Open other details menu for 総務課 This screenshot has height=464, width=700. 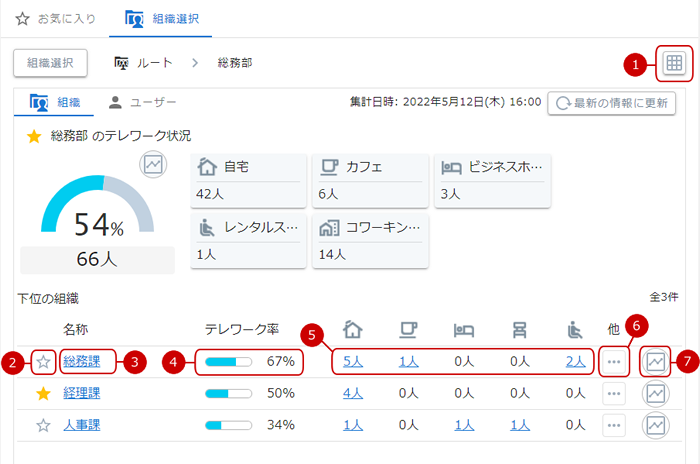click(614, 362)
